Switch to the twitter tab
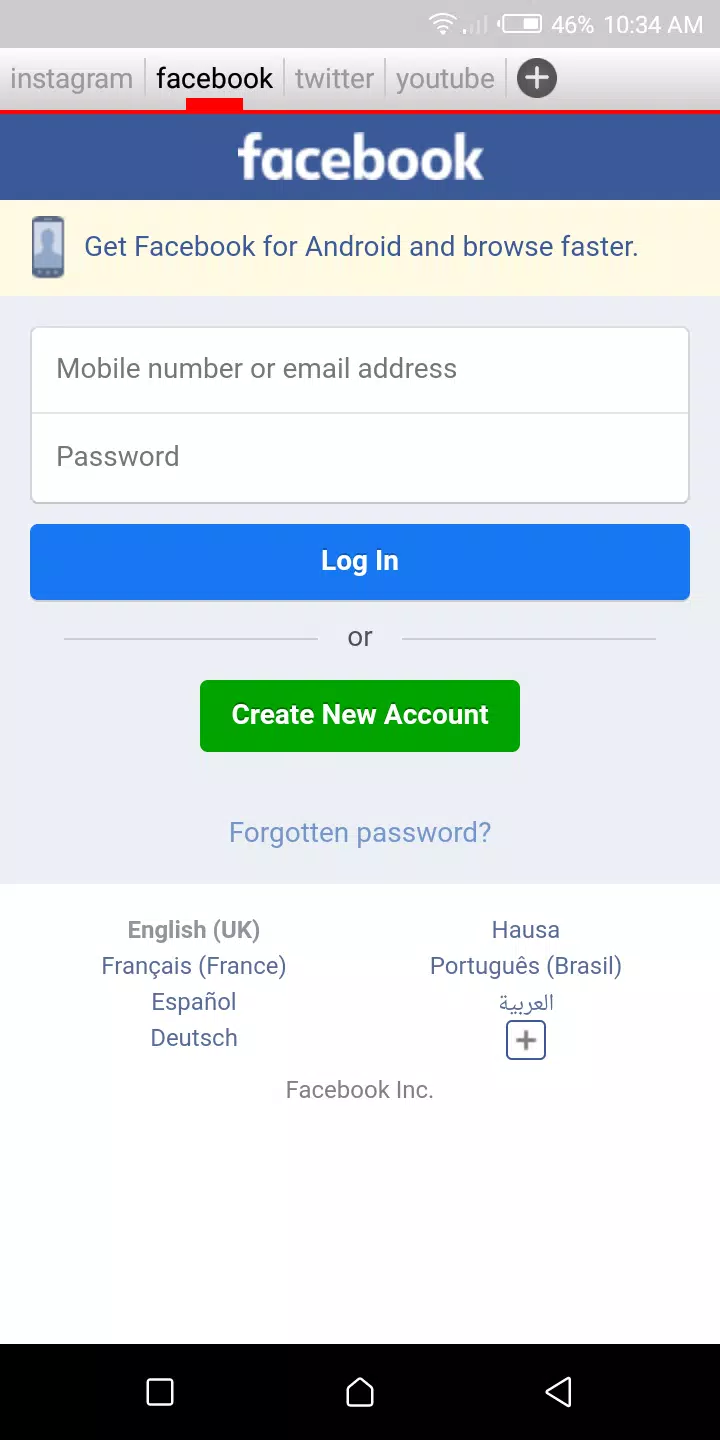This screenshot has height=1440, width=720. click(334, 79)
